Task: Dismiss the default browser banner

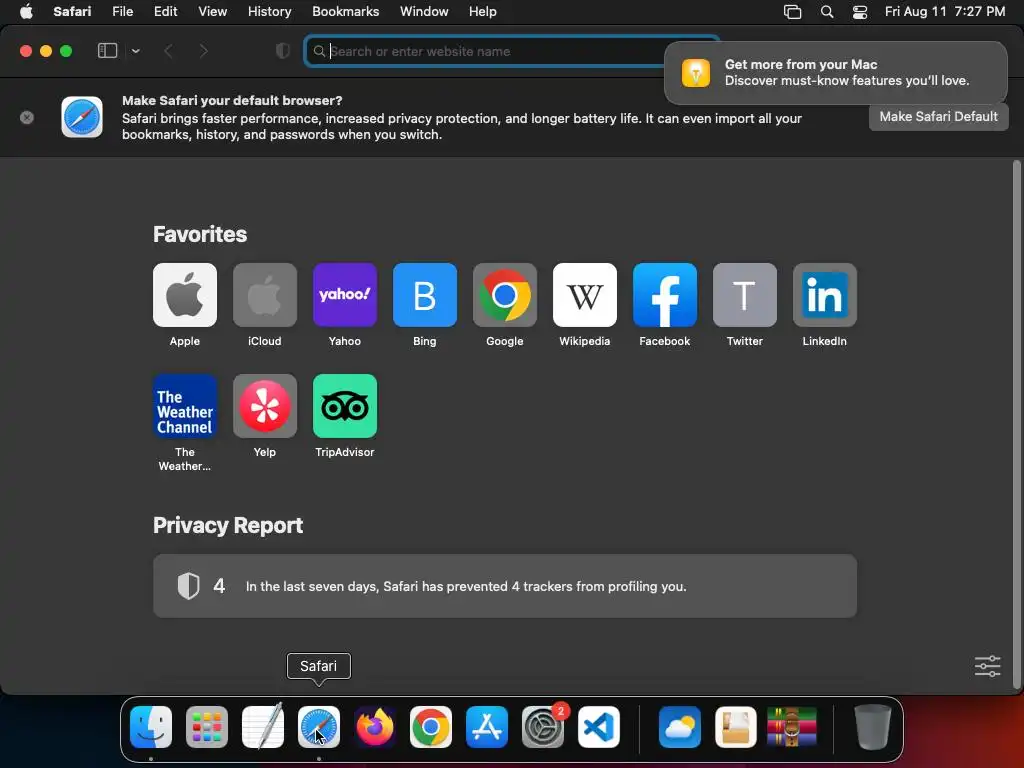Action: [x=27, y=118]
